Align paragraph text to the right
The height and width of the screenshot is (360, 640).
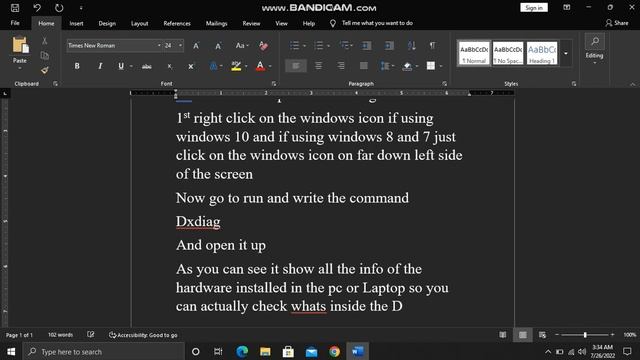[x=341, y=66]
